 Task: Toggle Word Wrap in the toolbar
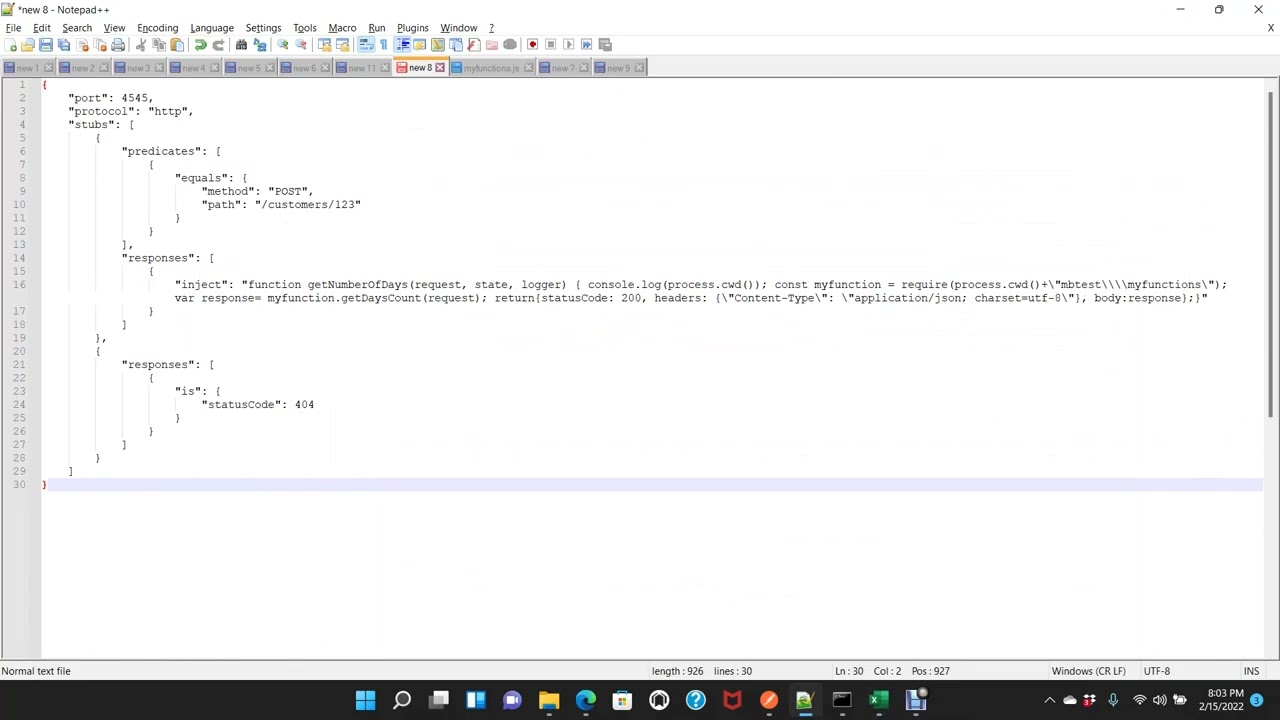click(366, 44)
